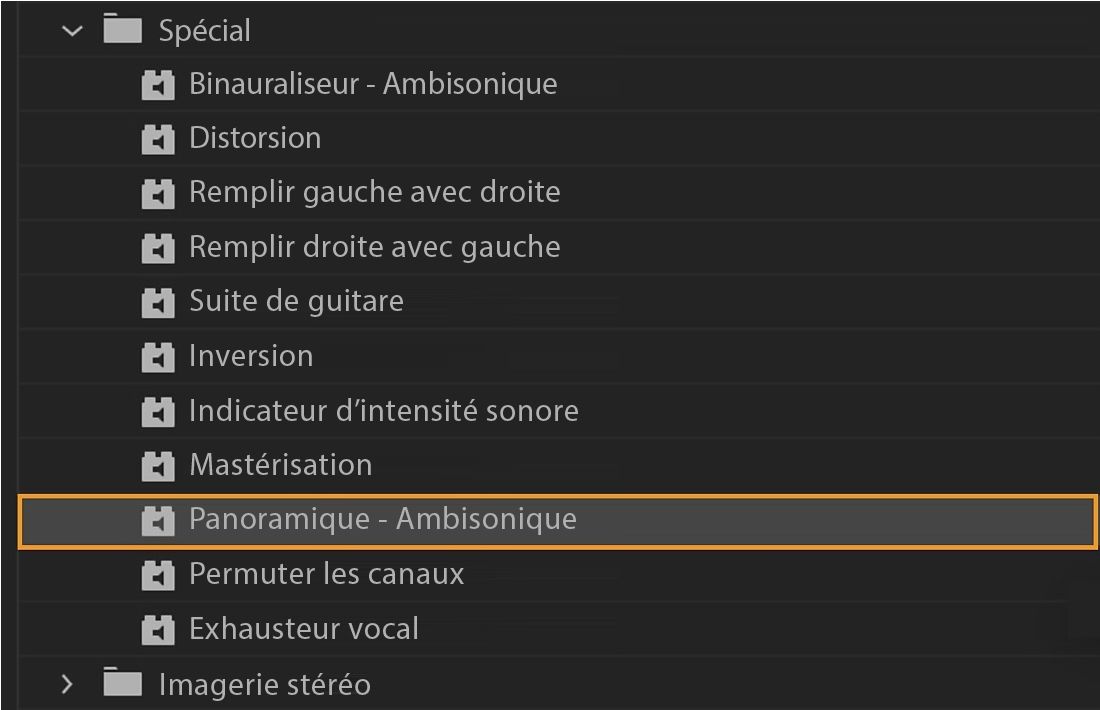Click the plugin icon beside Binauraliseur - Ambisonique
1100x710 pixels.
158,84
